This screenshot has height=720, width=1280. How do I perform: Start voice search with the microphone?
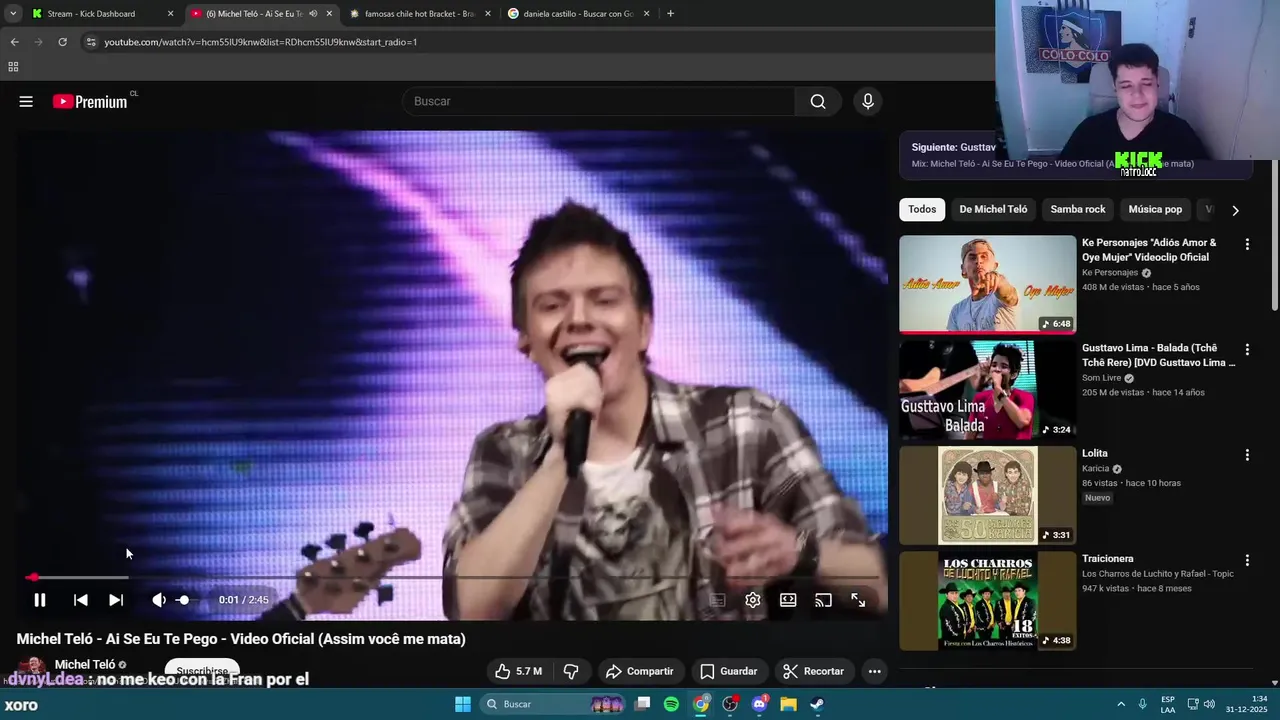point(867,101)
